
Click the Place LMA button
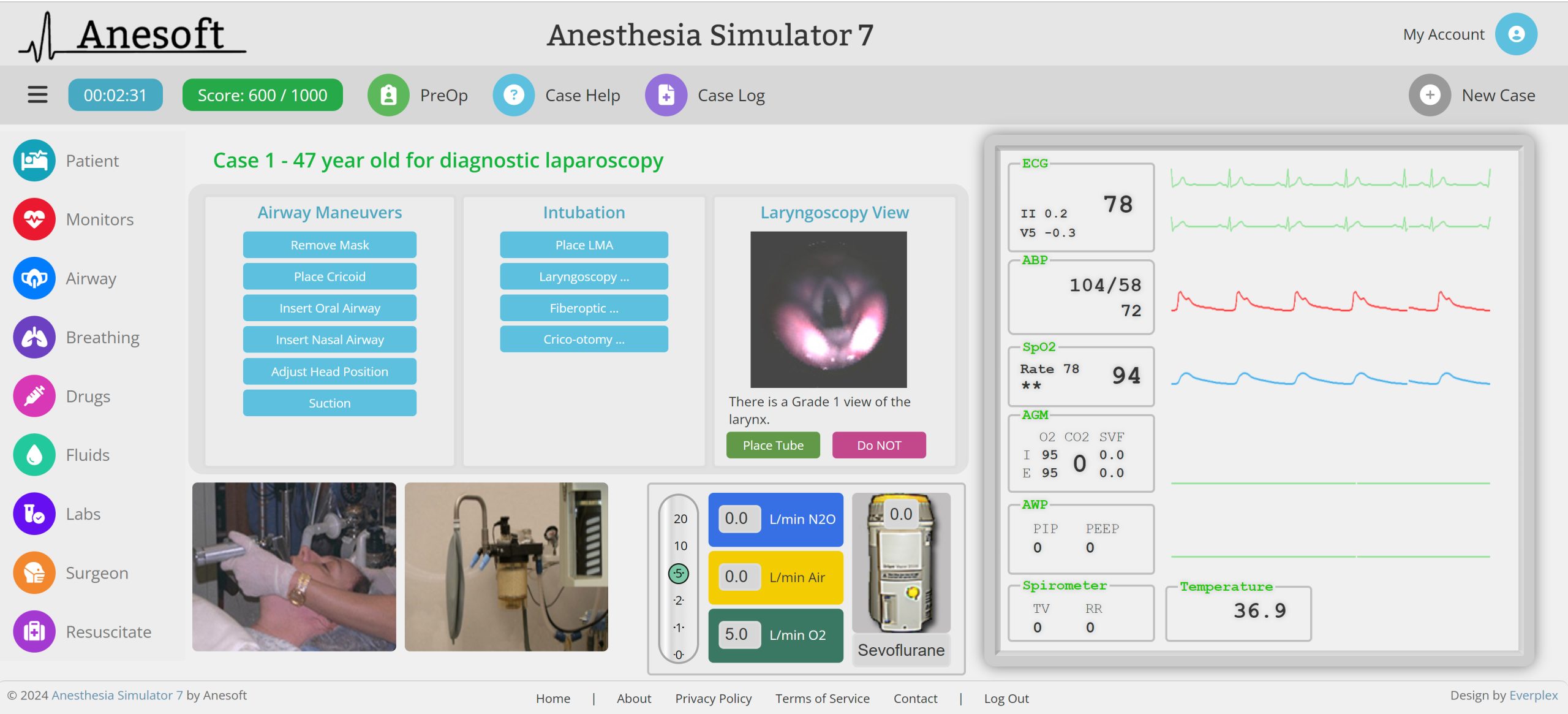tap(584, 245)
